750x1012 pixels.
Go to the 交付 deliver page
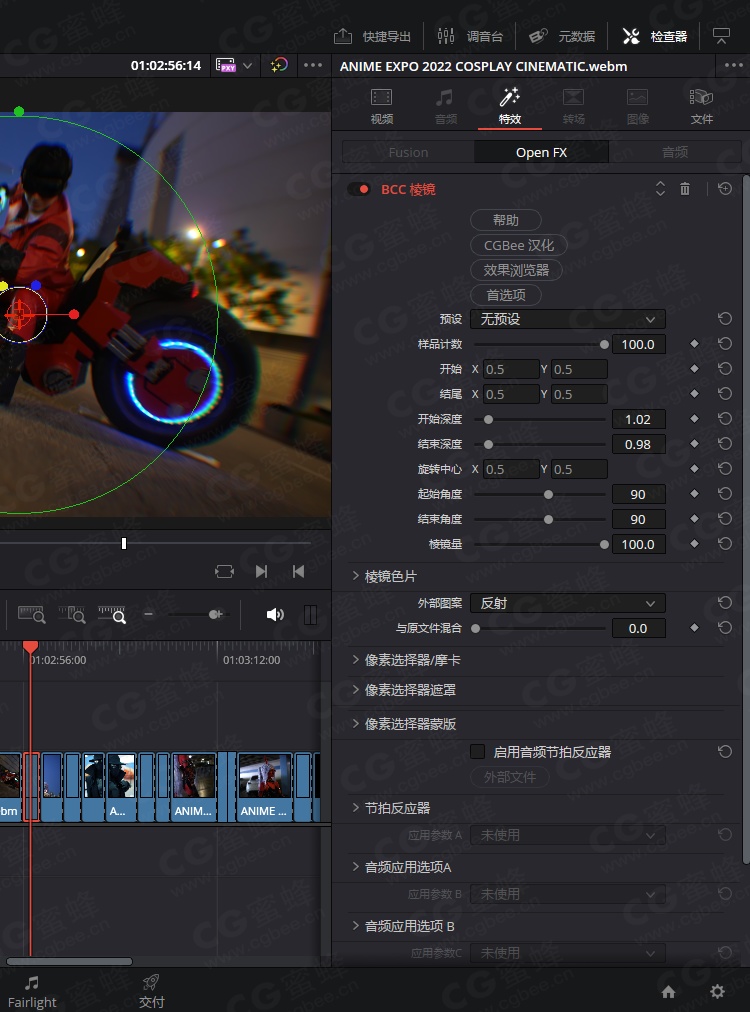[x=152, y=993]
